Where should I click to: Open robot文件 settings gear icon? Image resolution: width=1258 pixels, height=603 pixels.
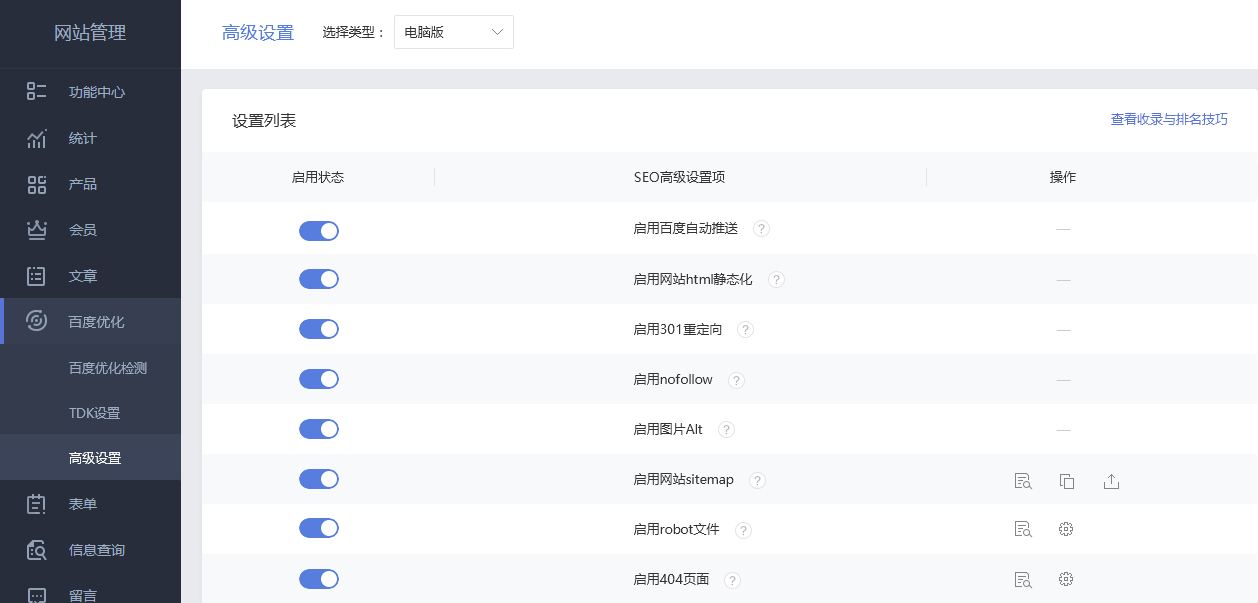[1066, 529]
